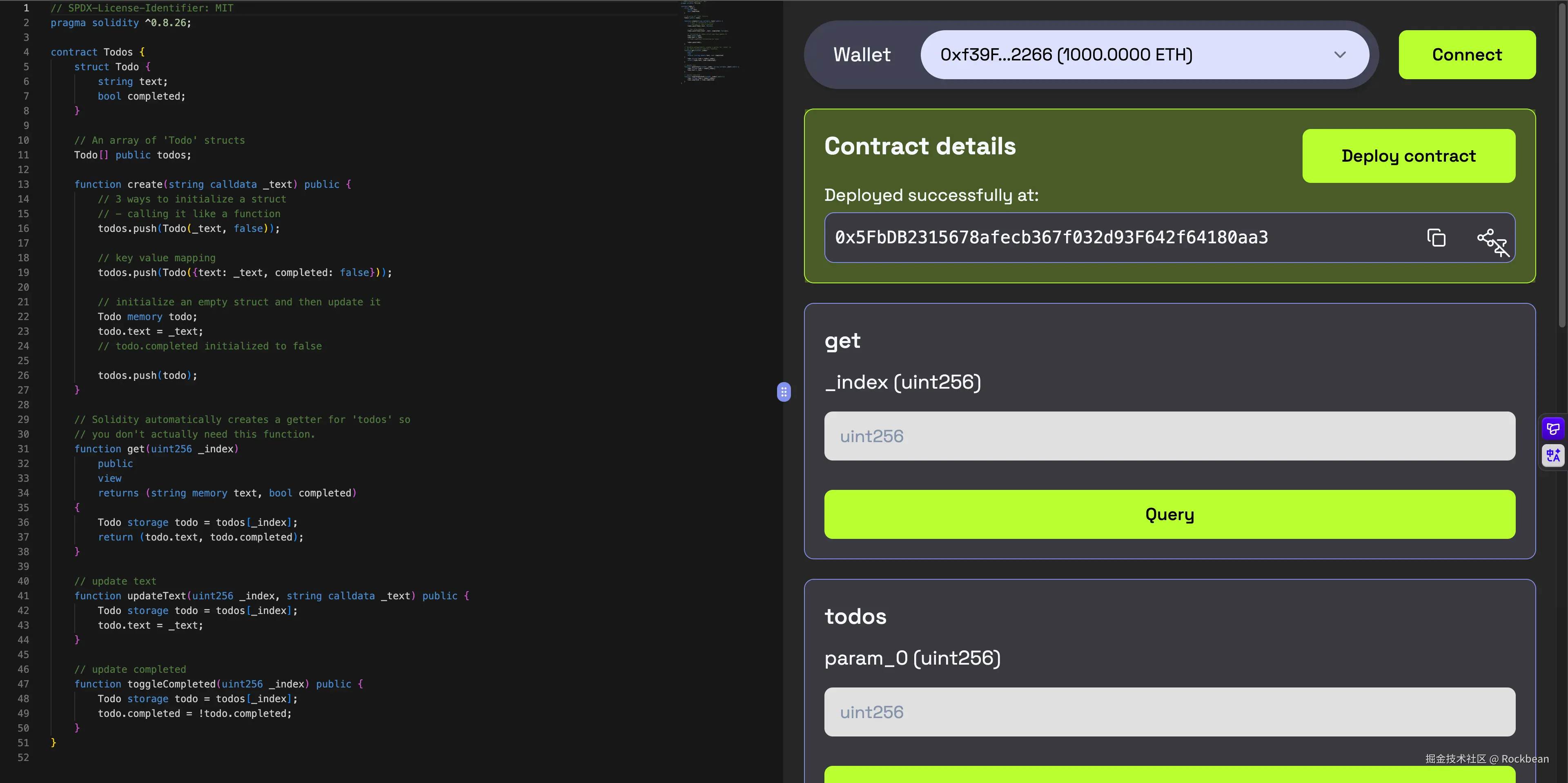Click the Deploy contract button
This screenshot has height=783, width=1568.
tap(1408, 156)
